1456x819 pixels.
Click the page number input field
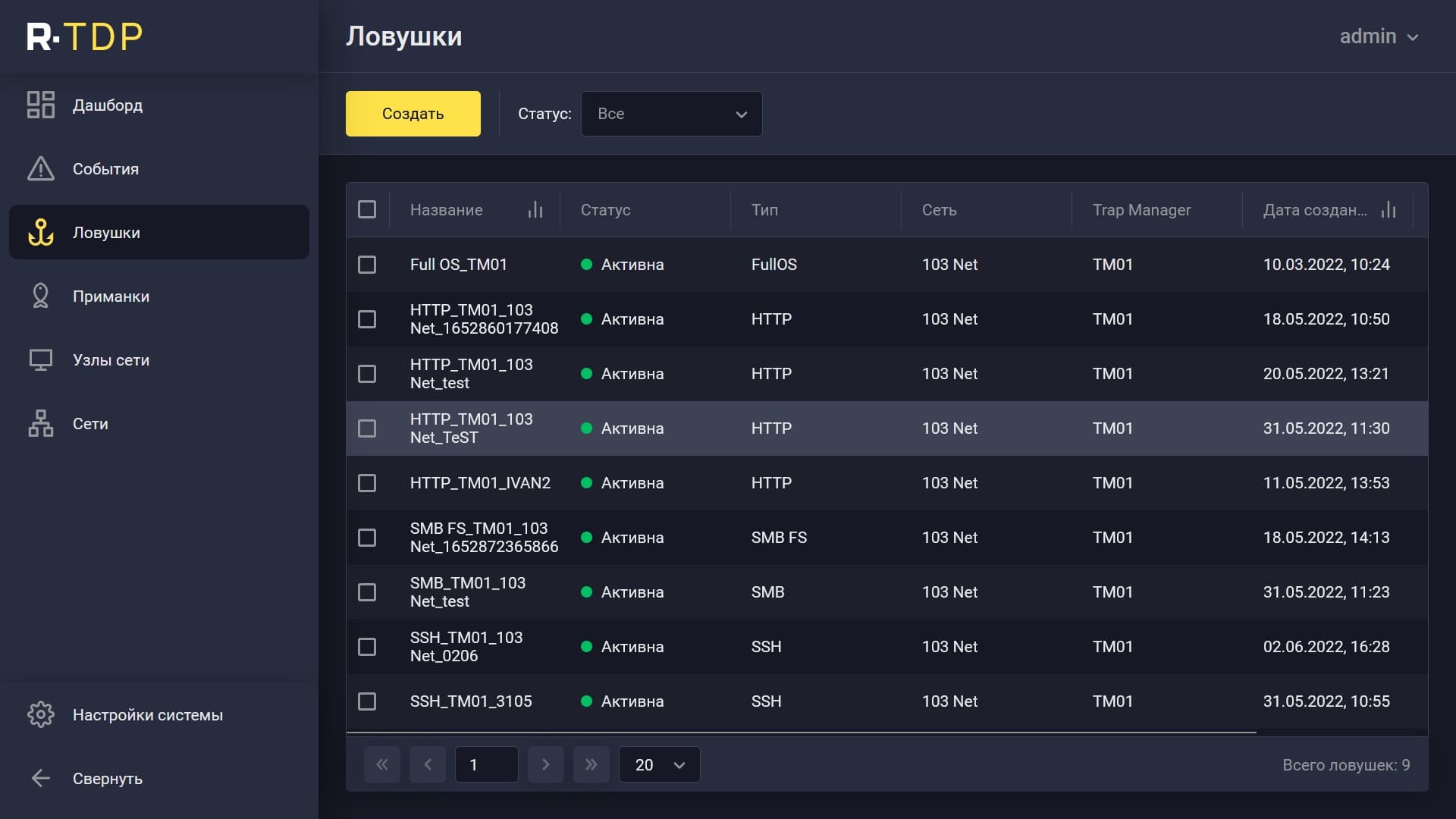(x=487, y=764)
